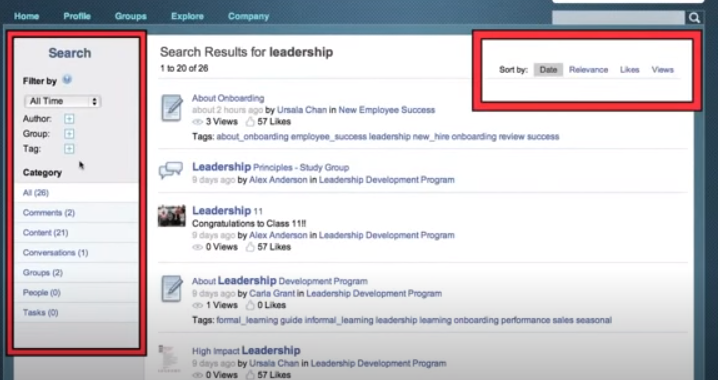Open the Explore menu item
Image resolution: width=720 pixels, height=380 pixels.
187,16
